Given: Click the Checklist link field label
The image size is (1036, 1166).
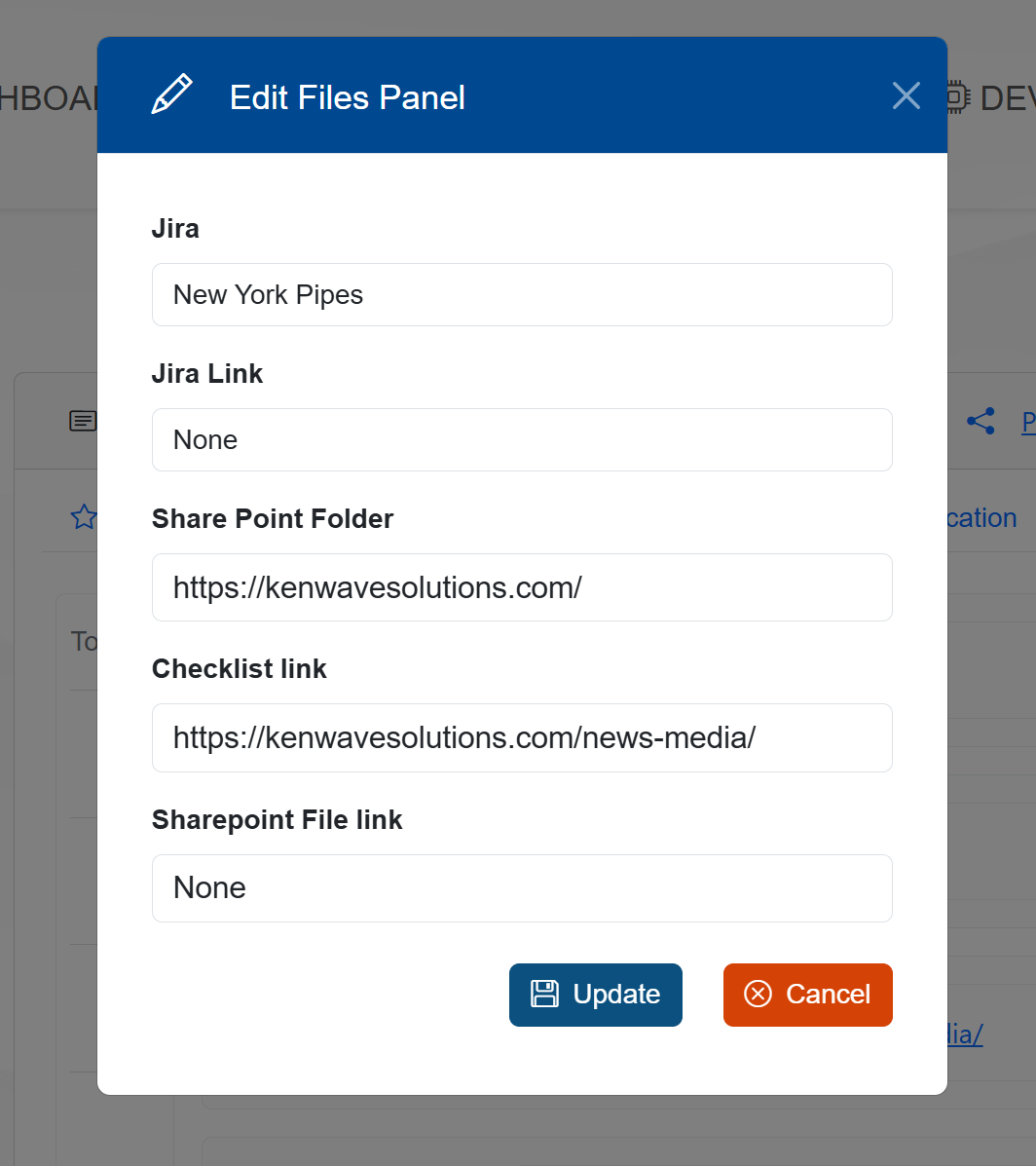Looking at the screenshot, I should (x=240, y=668).
